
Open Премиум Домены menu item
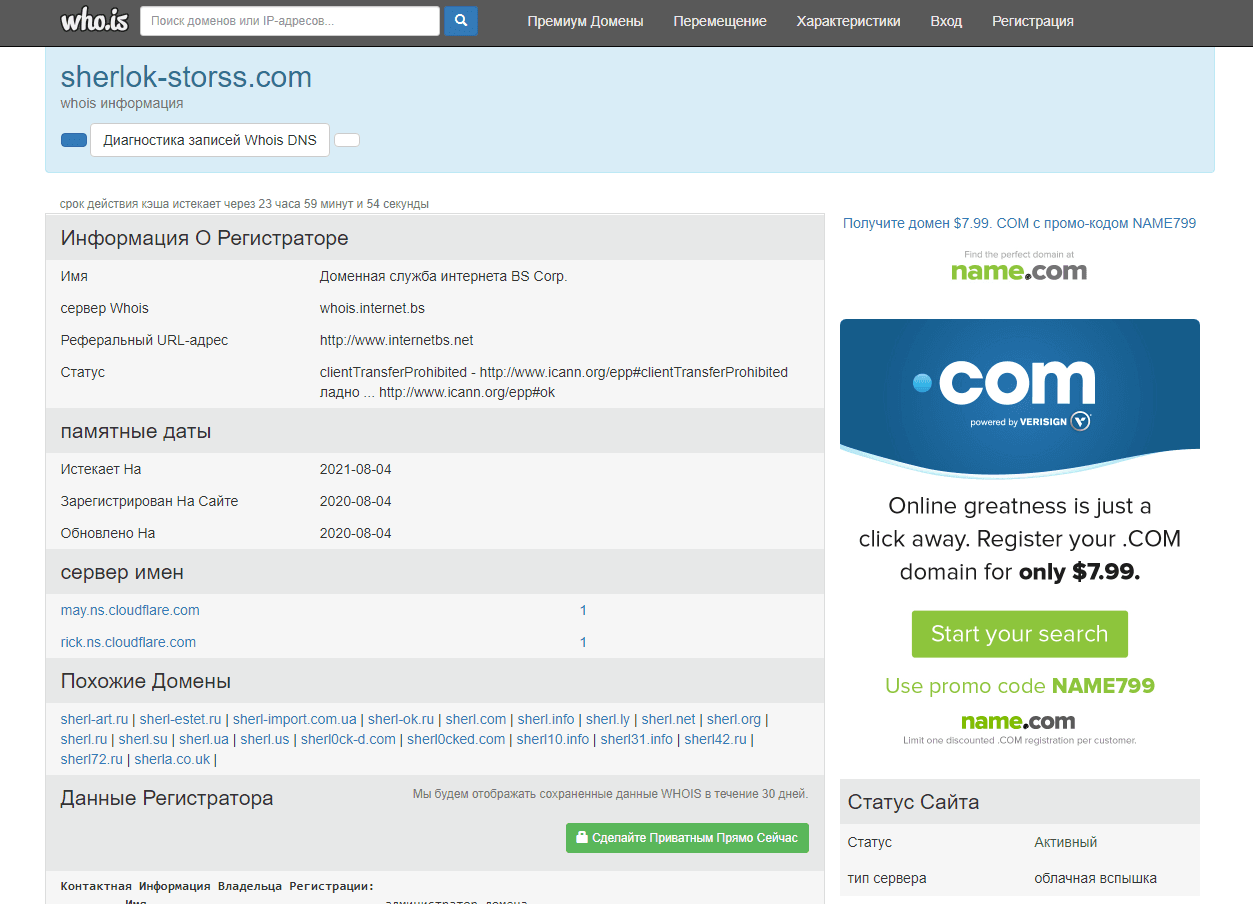585,21
